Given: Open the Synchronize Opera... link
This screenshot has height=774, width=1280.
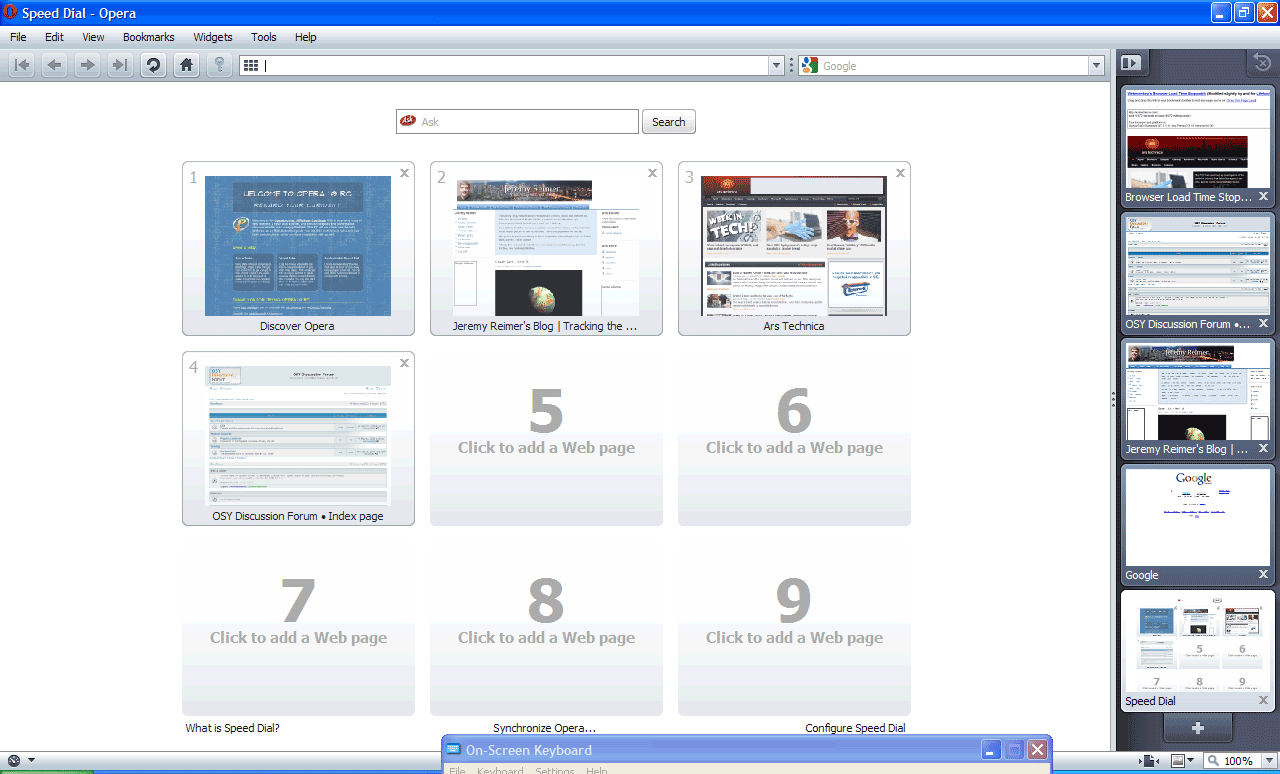Looking at the screenshot, I should [544, 728].
